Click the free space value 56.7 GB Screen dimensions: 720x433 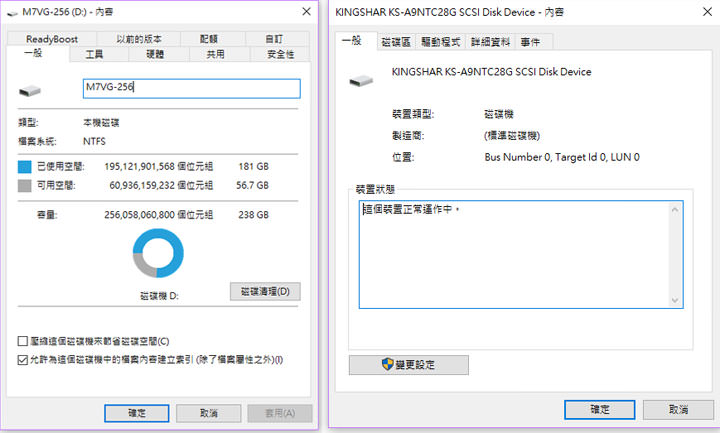tap(252, 186)
